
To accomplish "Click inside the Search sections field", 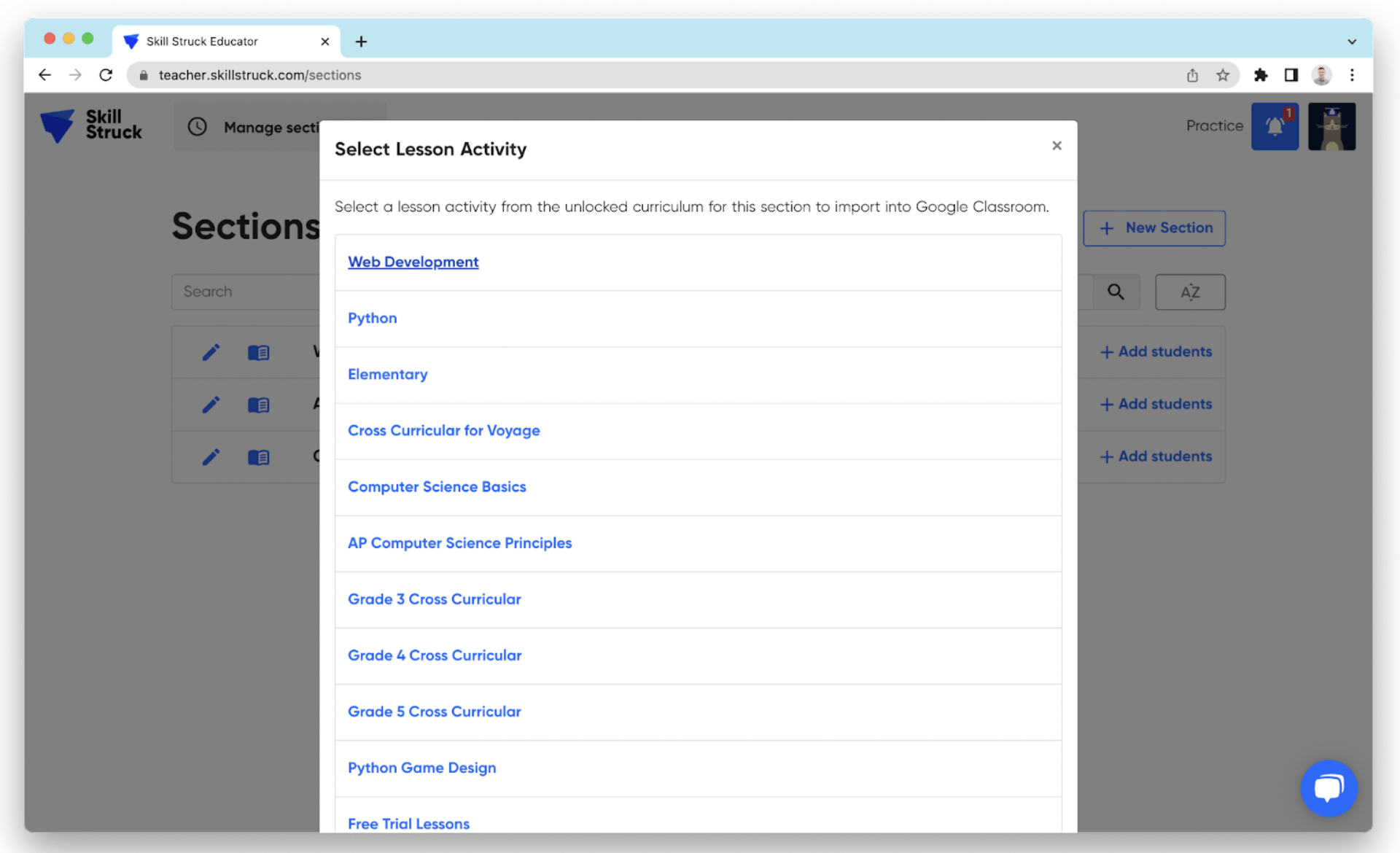I will click(241, 292).
